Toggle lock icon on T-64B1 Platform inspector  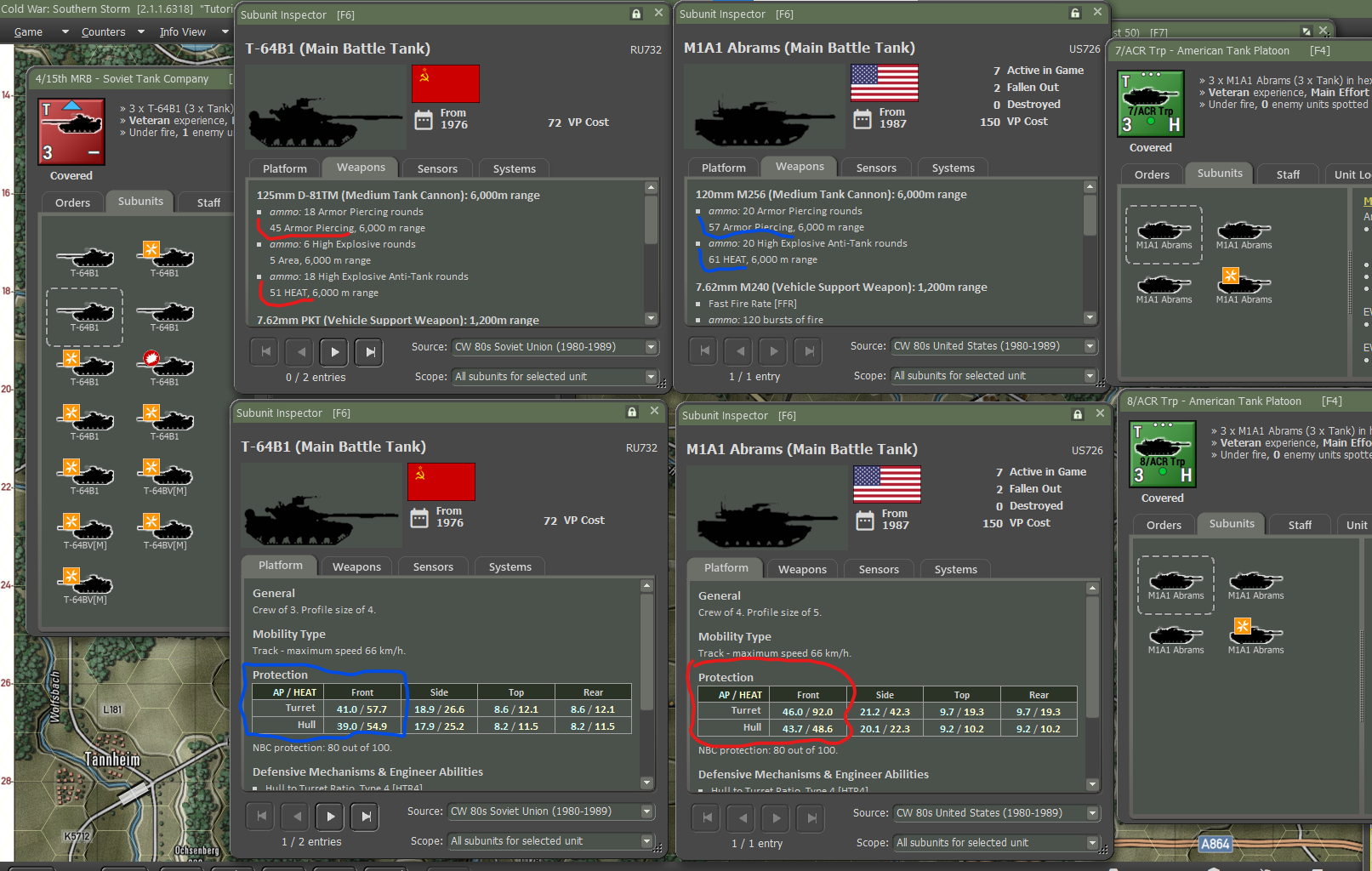(632, 412)
